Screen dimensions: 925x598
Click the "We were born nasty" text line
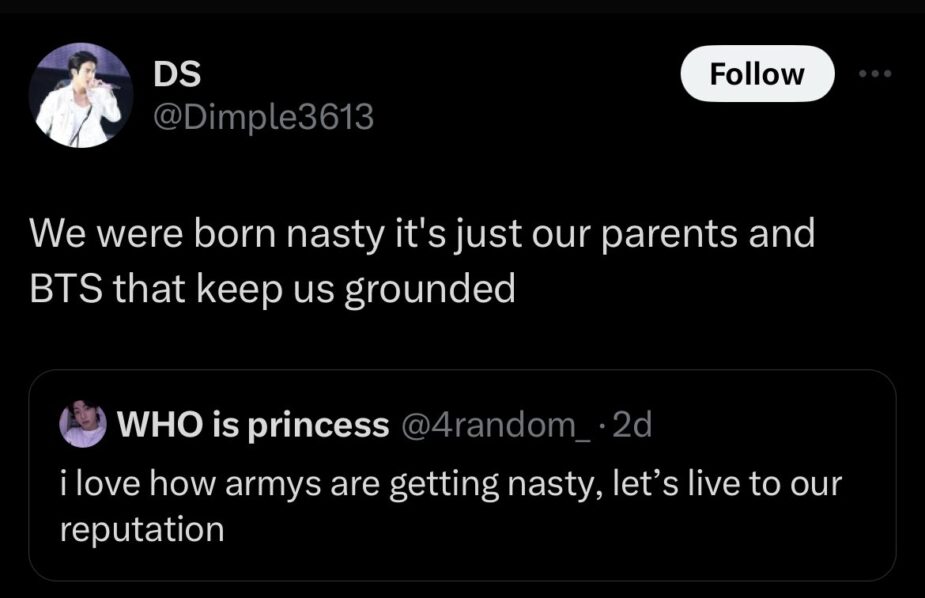(x=422, y=235)
